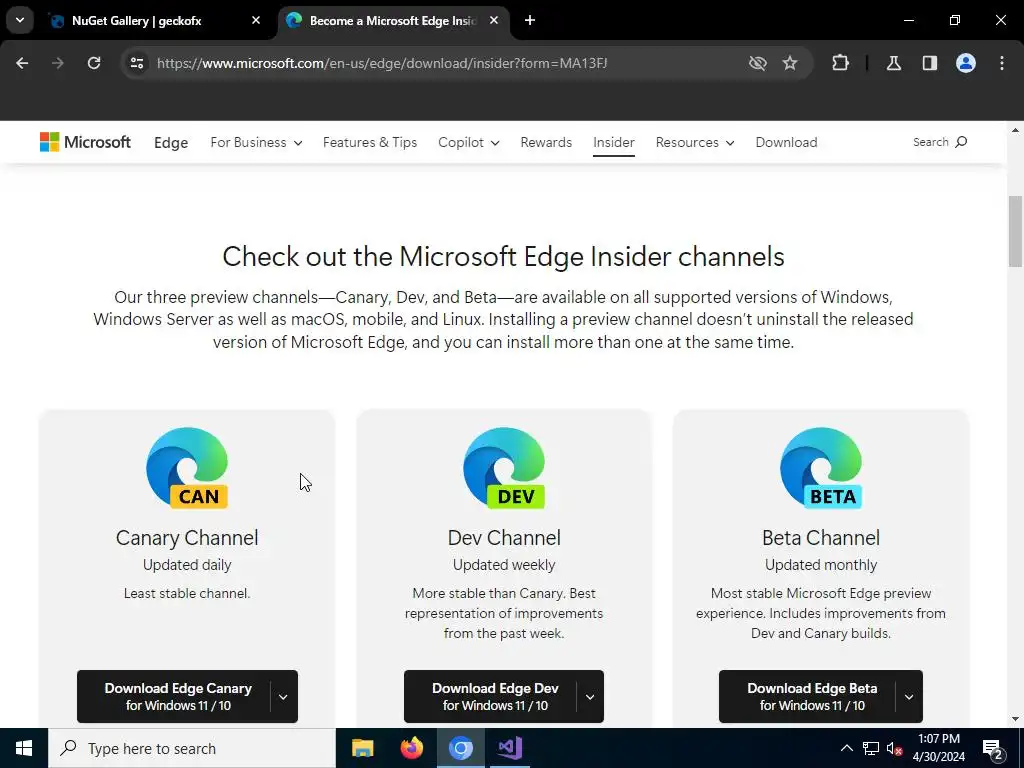Open the Download navigation link
The width and height of the screenshot is (1024, 768).
pos(786,142)
